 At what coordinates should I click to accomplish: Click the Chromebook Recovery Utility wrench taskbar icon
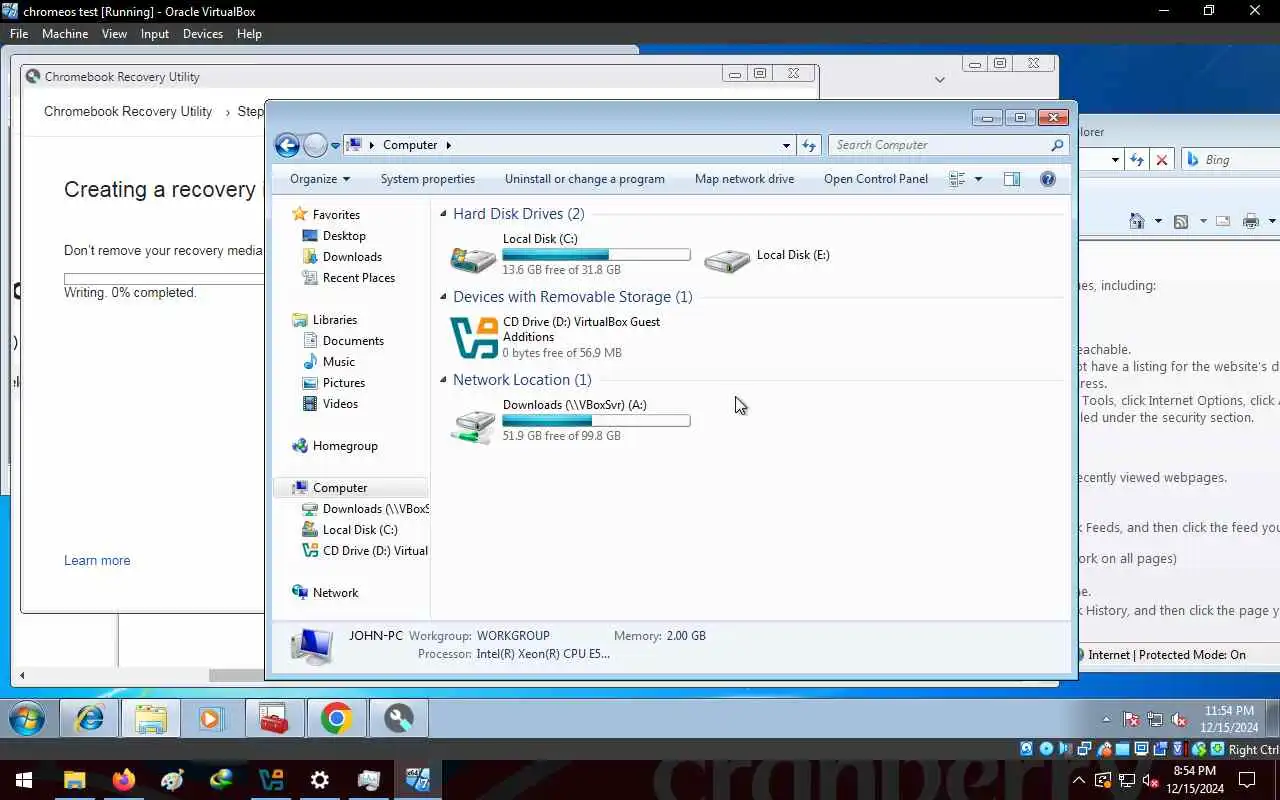coord(399,718)
